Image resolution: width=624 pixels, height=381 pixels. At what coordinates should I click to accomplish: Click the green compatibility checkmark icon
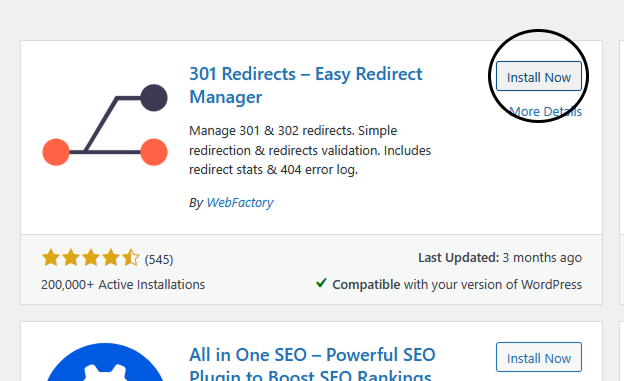[x=321, y=283]
